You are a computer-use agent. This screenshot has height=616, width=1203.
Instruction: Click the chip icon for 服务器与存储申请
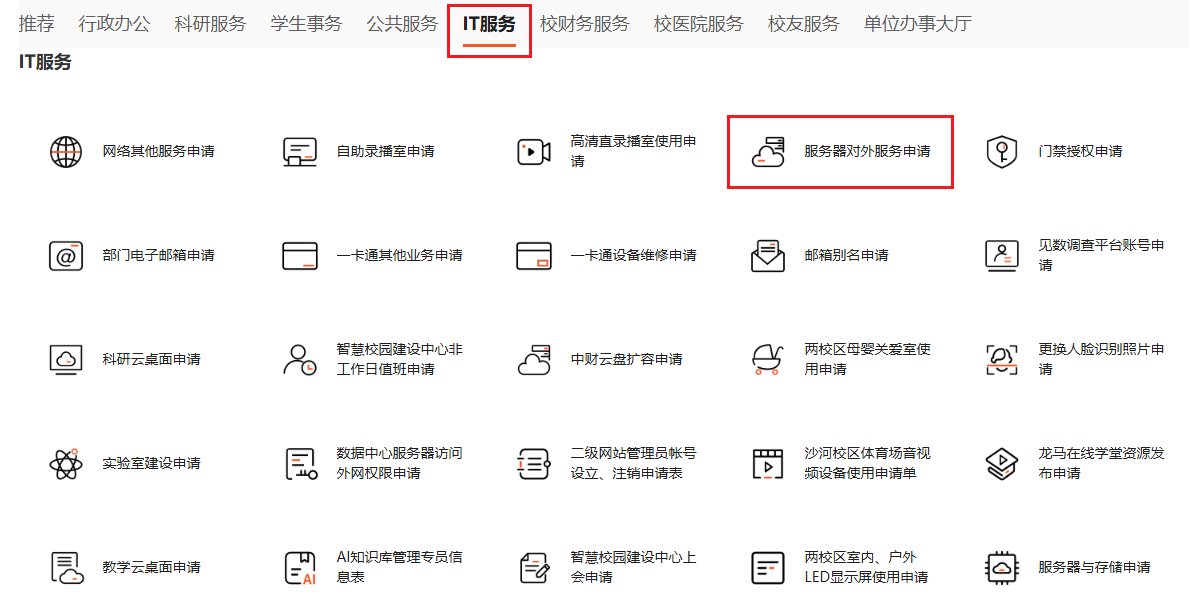coord(1002,568)
